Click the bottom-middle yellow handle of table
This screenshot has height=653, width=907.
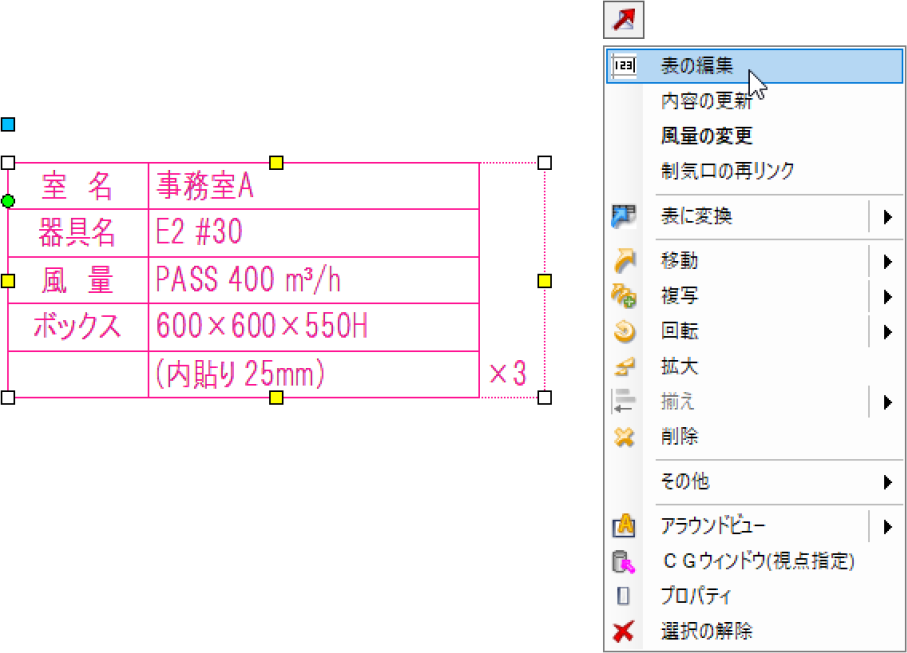276,397
